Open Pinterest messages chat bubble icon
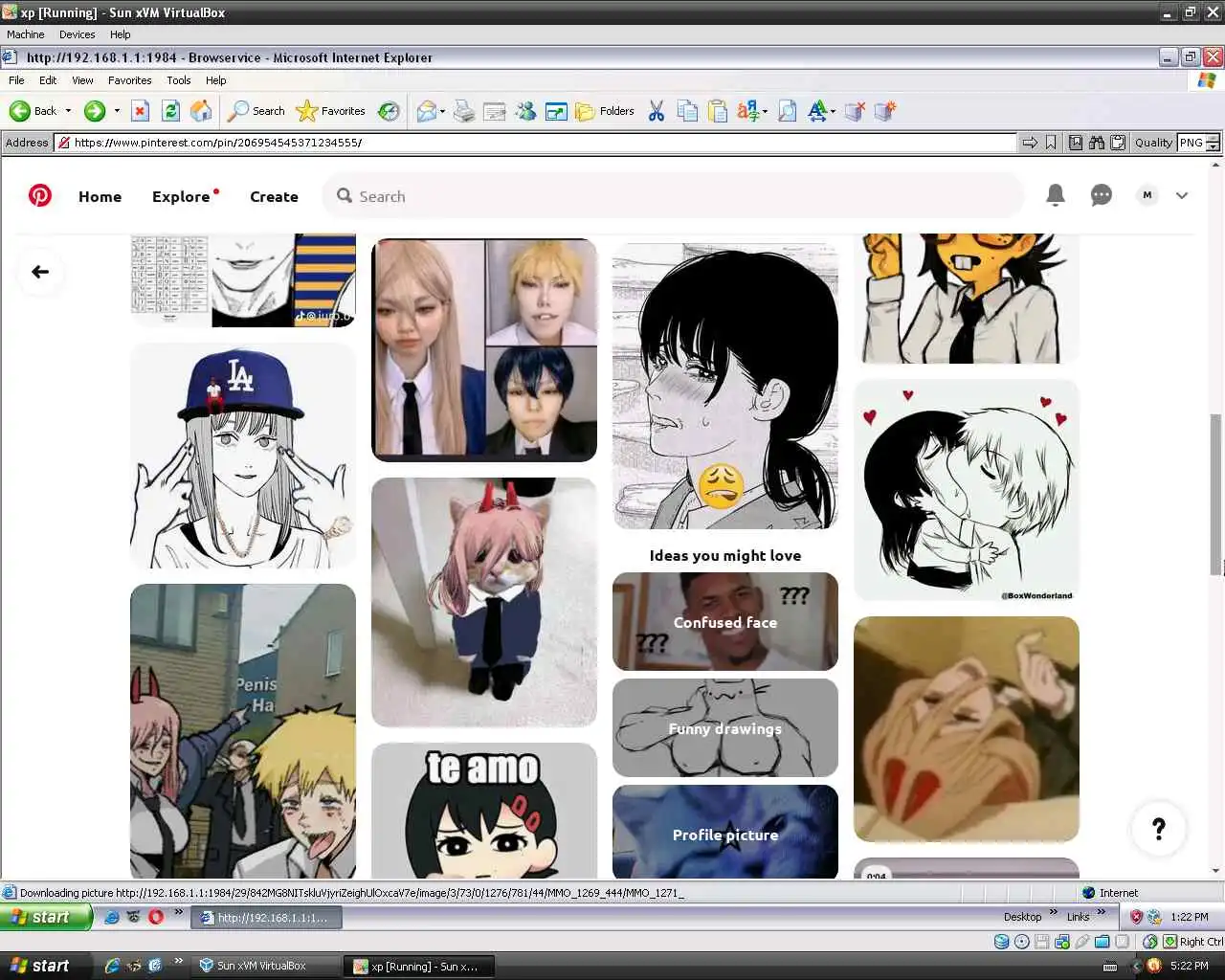The height and width of the screenshot is (980, 1225). 1102,195
